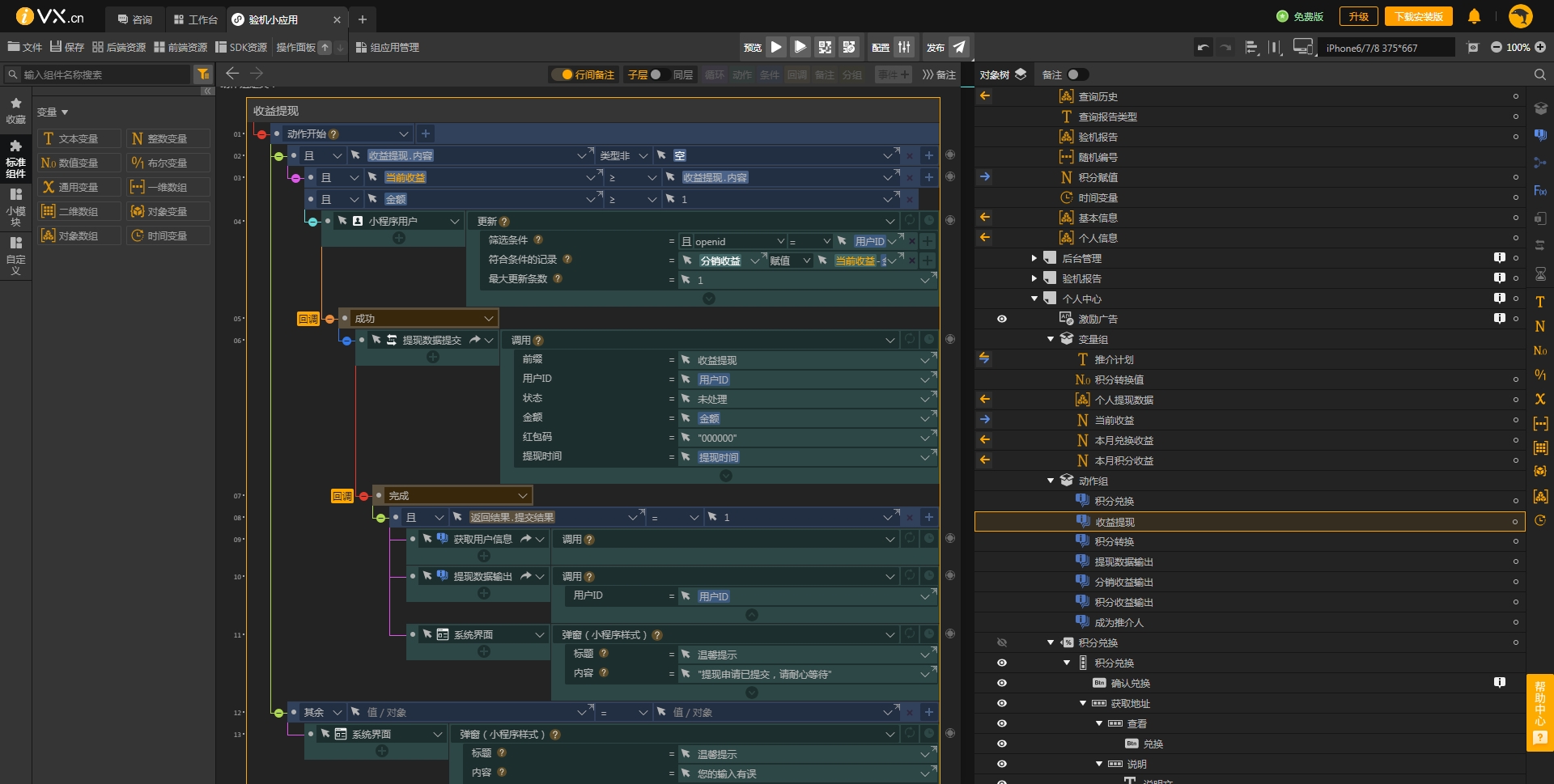Open the SDK资源 menu
Screen dimensions: 1554x784
241,48
